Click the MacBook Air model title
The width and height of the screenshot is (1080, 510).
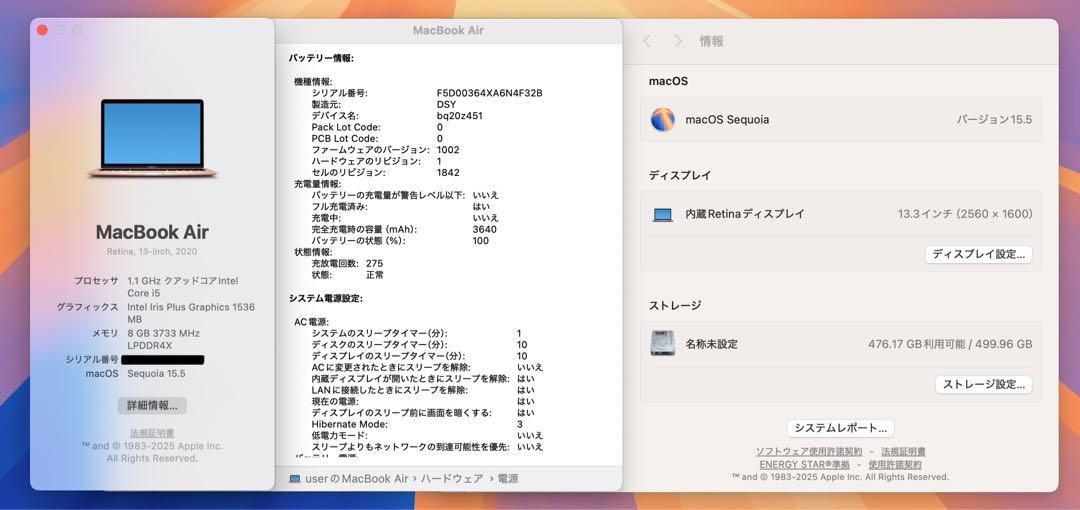152,232
